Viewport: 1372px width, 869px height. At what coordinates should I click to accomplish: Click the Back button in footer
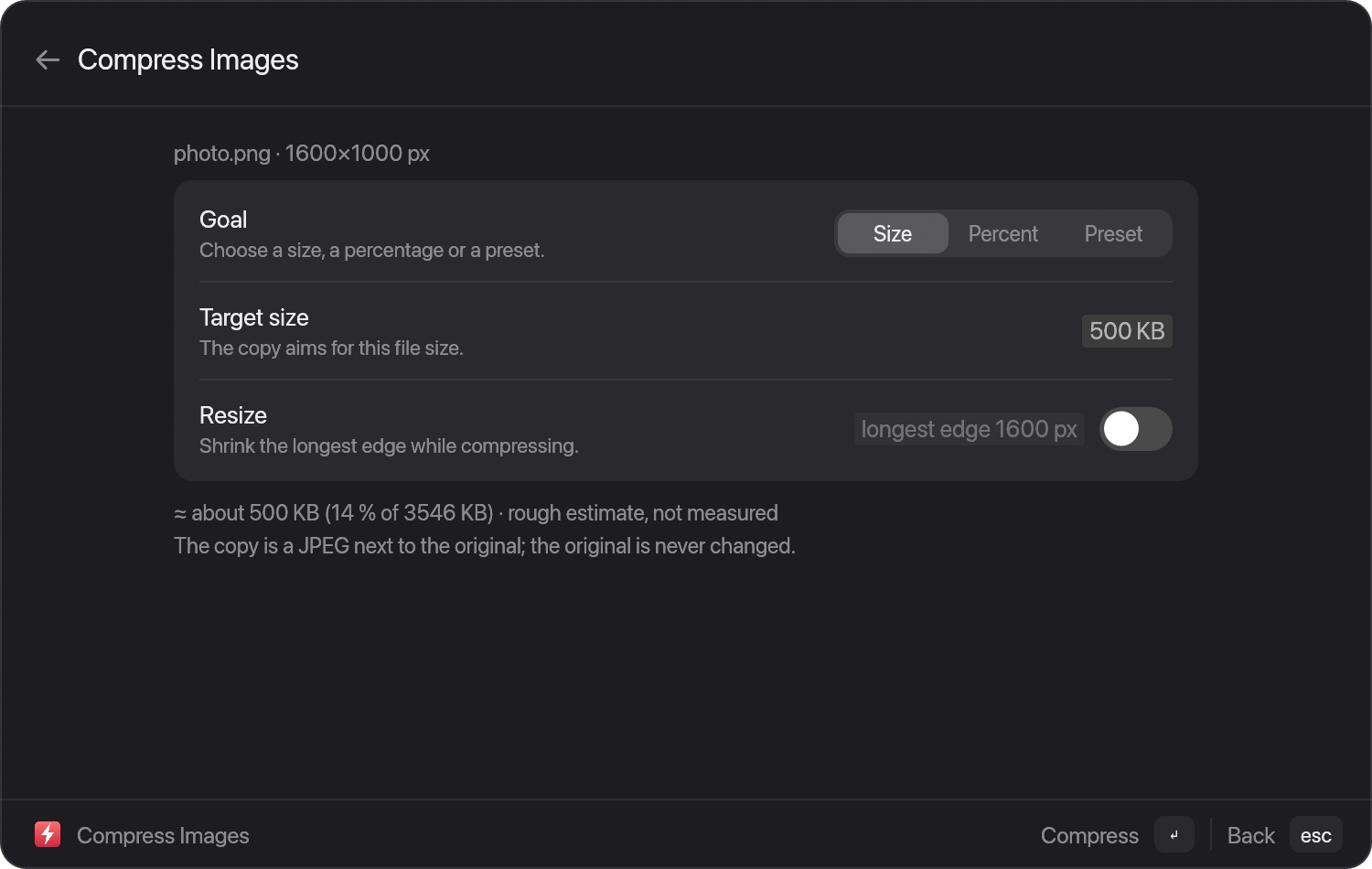coord(1250,835)
